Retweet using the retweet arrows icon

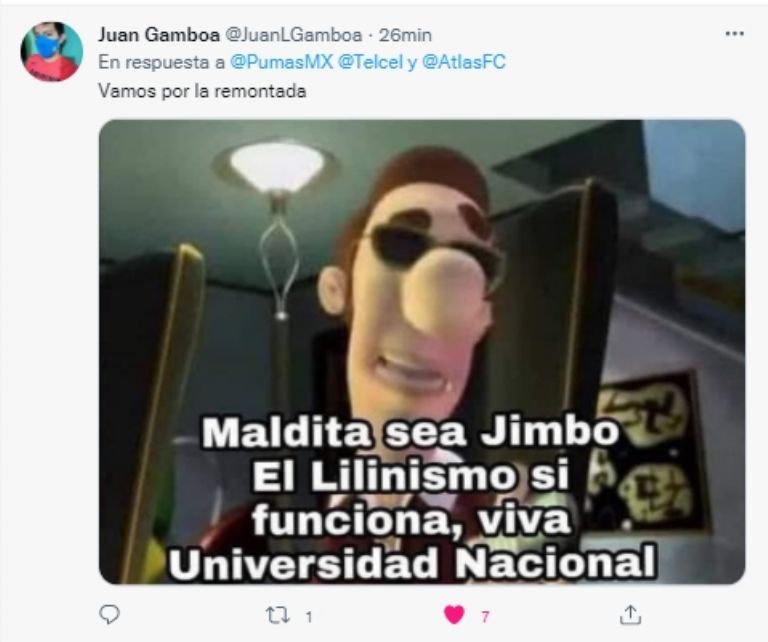[x=278, y=615]
